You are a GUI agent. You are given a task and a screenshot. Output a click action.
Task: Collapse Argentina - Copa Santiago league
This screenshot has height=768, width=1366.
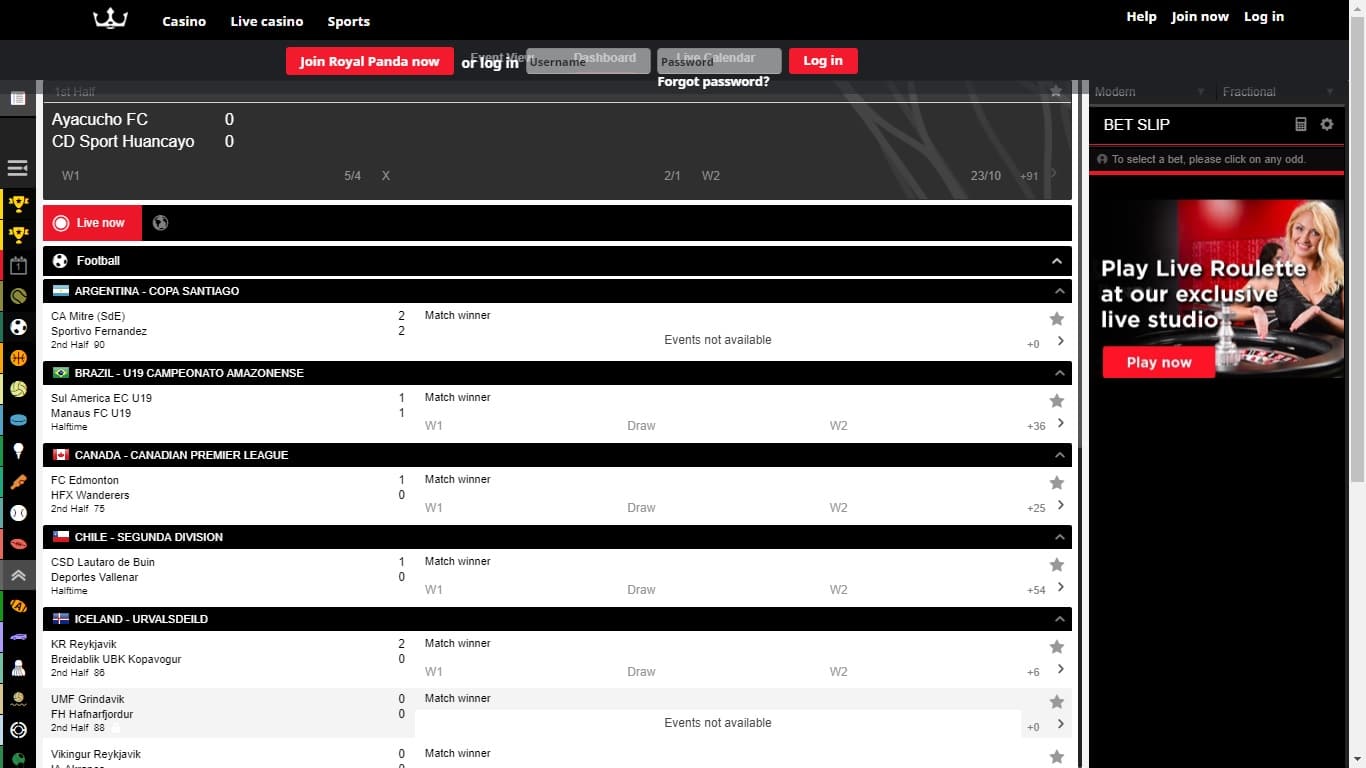coord(1060,291)
